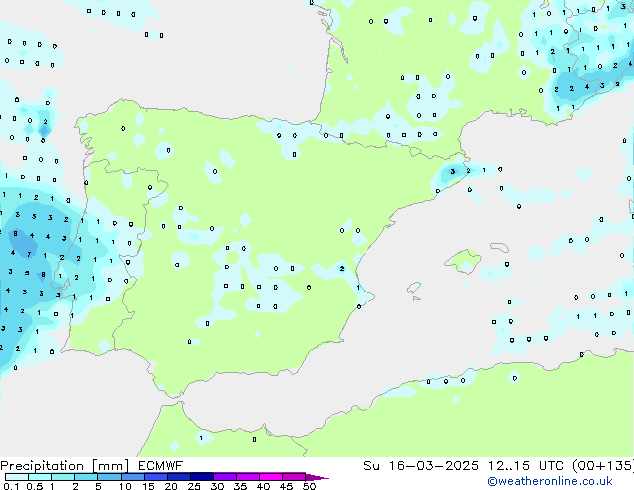Click legend tick label '30'
The image size is (634, 490).
coord(217,486)
